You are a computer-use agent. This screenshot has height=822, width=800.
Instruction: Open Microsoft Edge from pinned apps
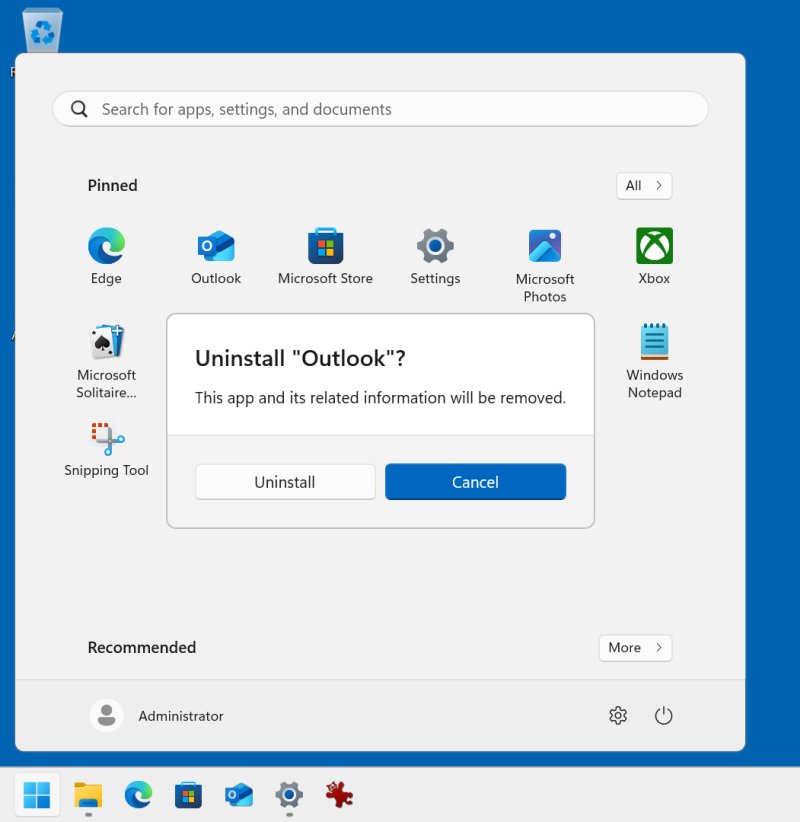(x=106, y=246)
